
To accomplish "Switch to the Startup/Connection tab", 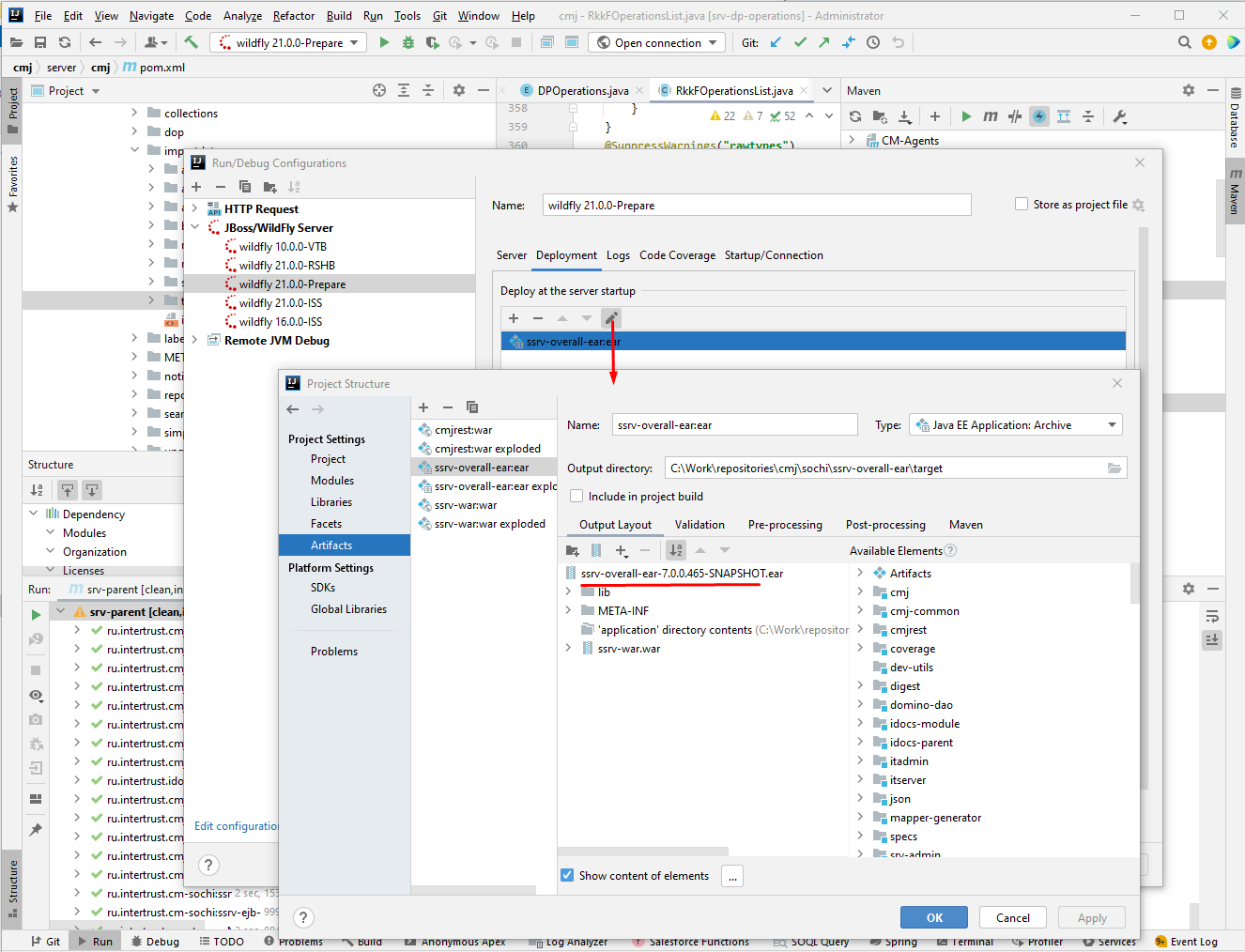I will (774, 255).
